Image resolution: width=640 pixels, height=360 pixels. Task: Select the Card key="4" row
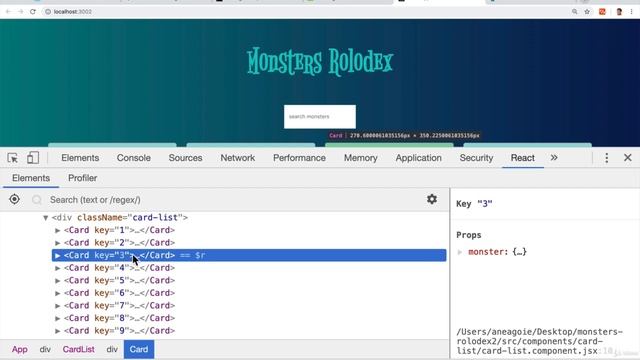pos(249,268)
